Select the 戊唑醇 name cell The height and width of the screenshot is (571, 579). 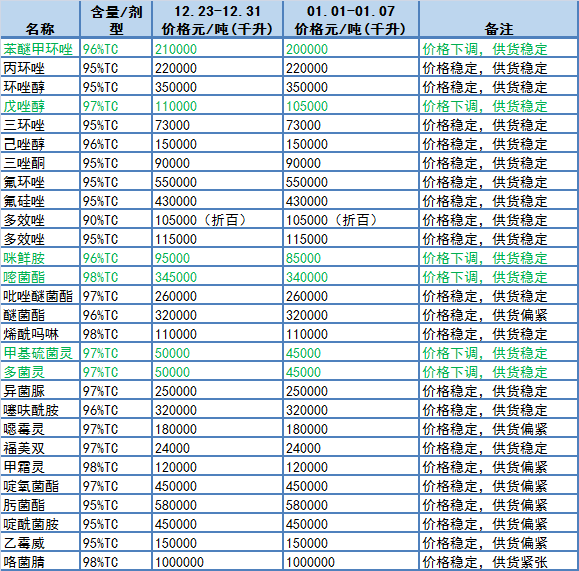[x=40, y=106]
